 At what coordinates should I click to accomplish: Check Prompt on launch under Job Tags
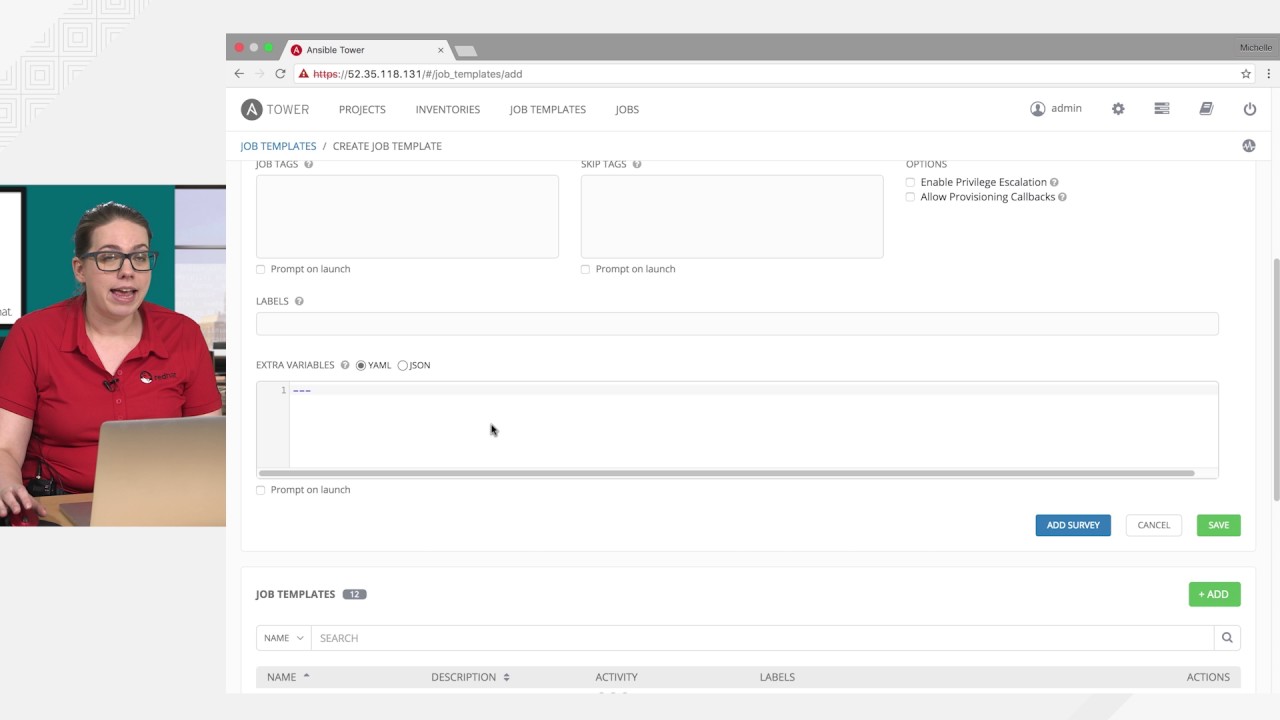pos(261,269)
